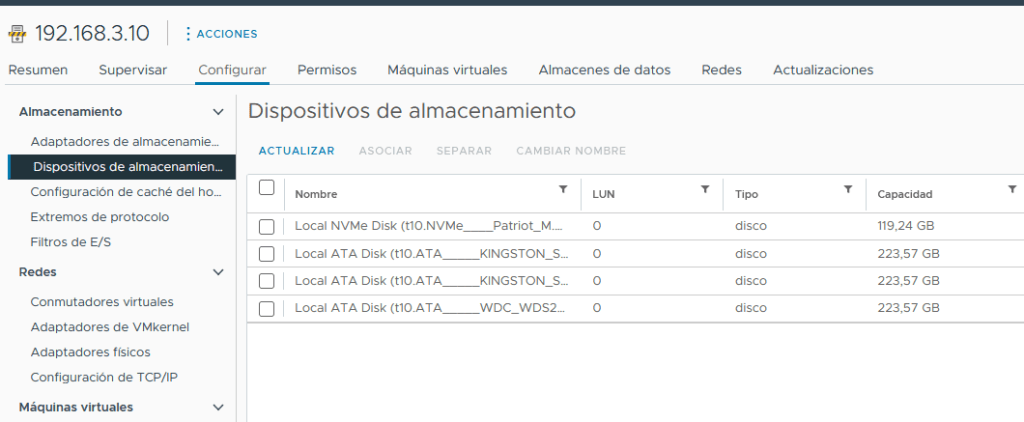Click the host icon beside 192.168.3.10
The height and width of the screenshot is (422, 1024).
pos(17,34)
